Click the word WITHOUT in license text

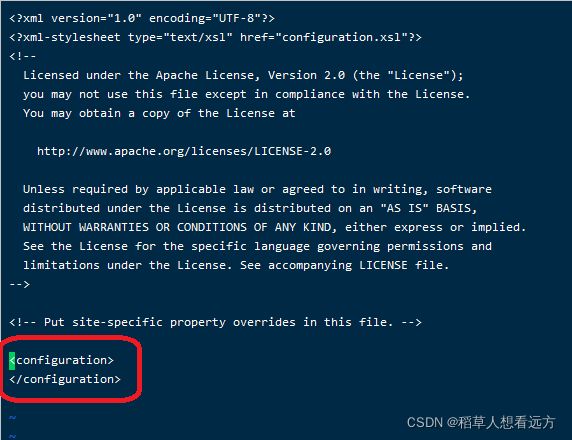[x=47, y=227]
